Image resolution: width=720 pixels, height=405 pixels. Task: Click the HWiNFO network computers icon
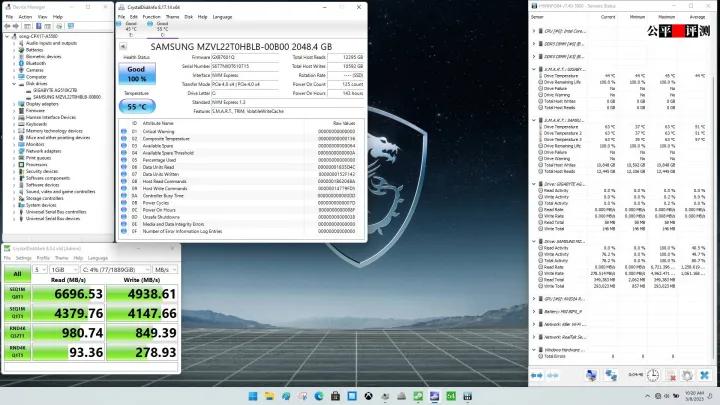tap(591, 375)
